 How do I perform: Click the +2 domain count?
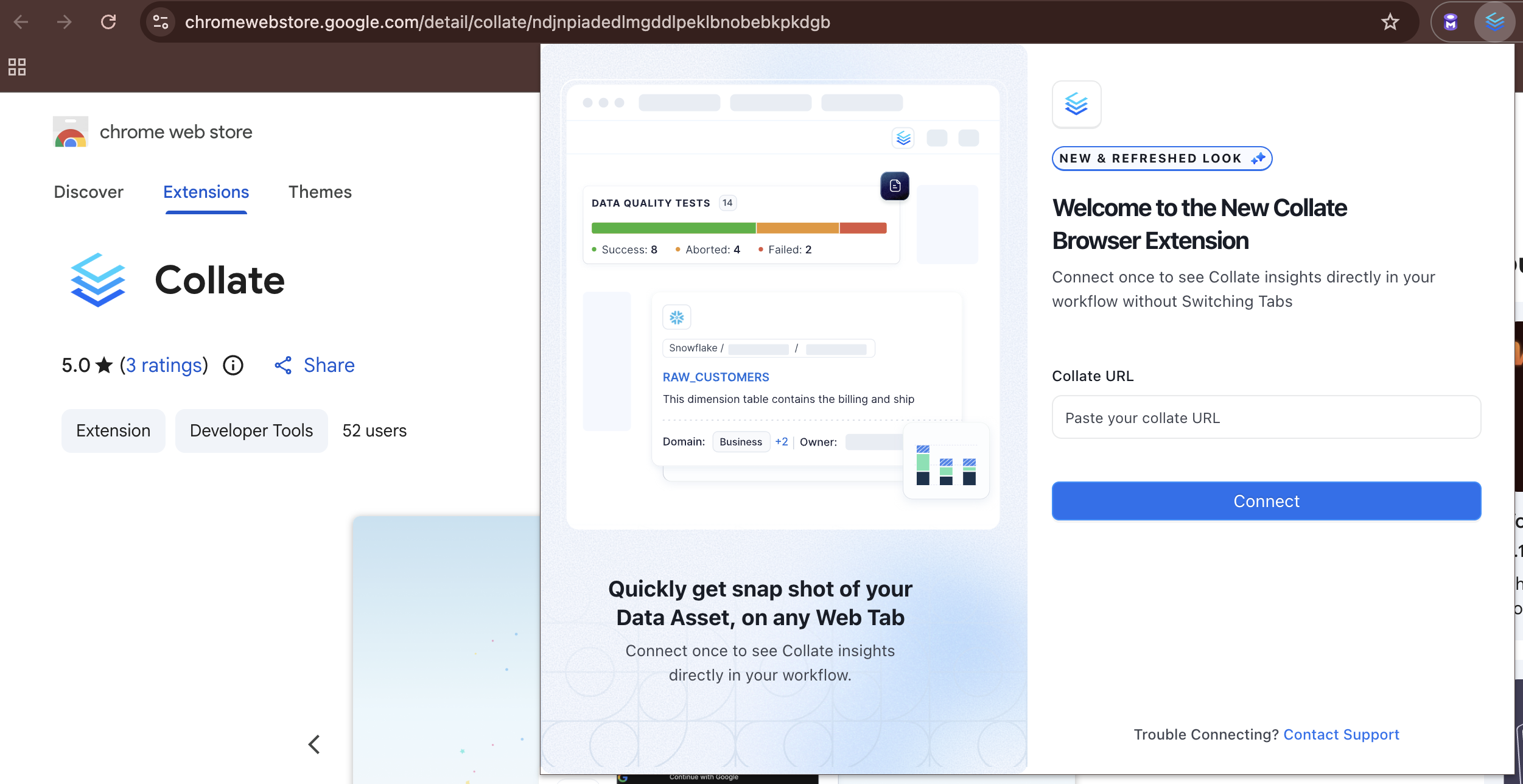[x=782, y=442]
